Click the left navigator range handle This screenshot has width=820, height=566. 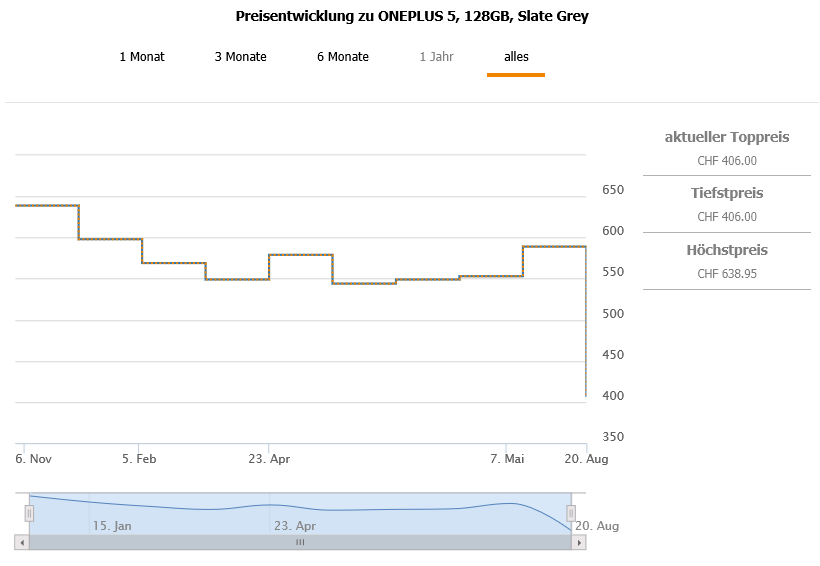coord(29,513)
